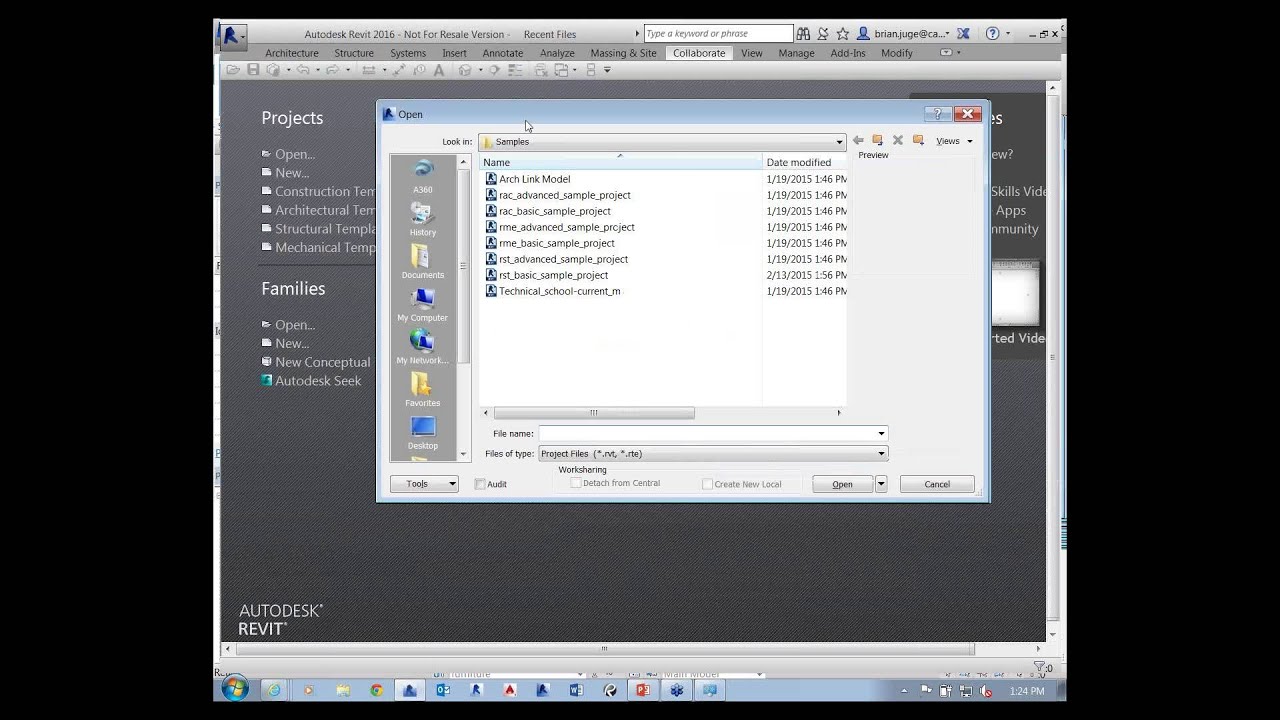Click the Cancel button

tap(937, 484)
